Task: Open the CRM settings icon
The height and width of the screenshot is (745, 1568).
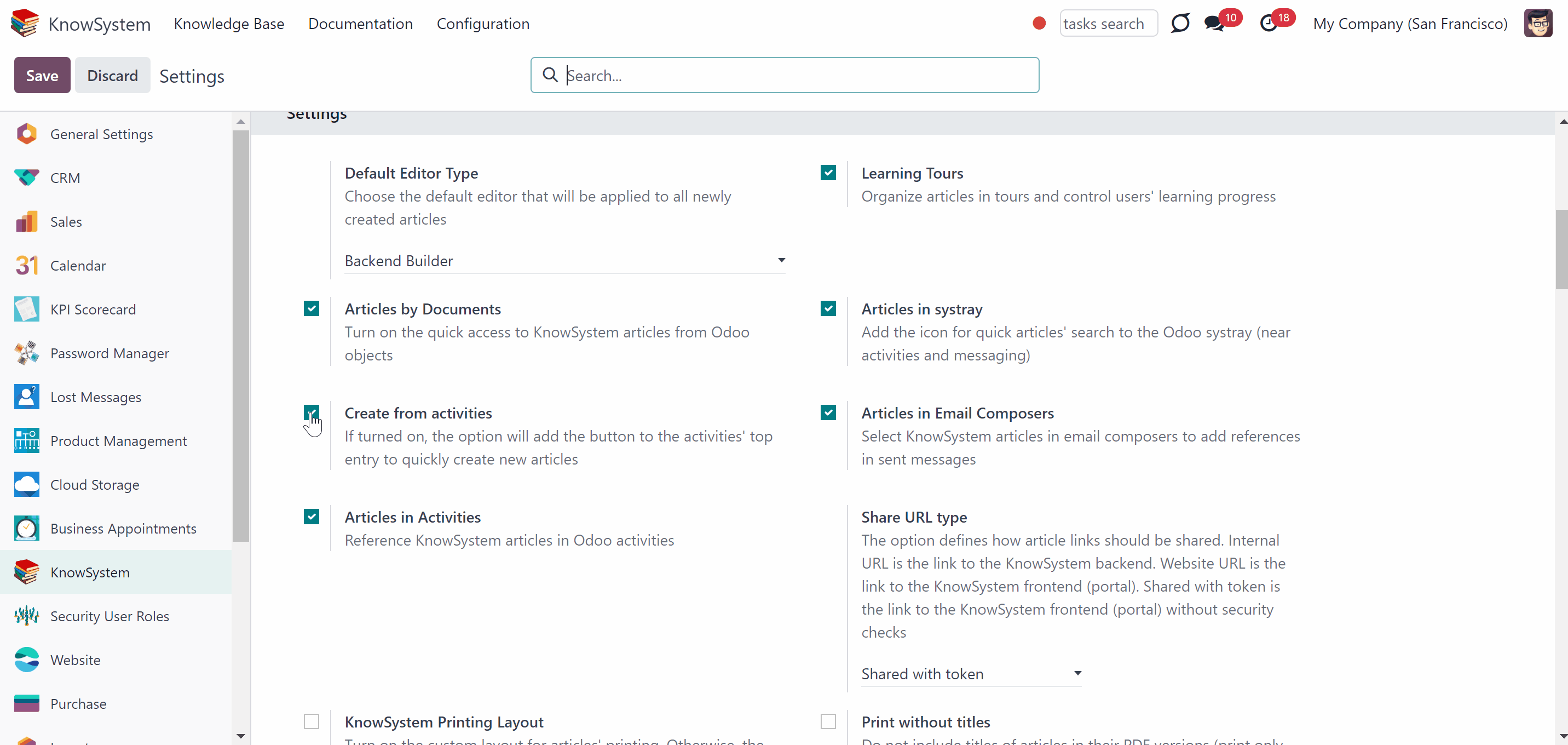Action: pos(27,178)
